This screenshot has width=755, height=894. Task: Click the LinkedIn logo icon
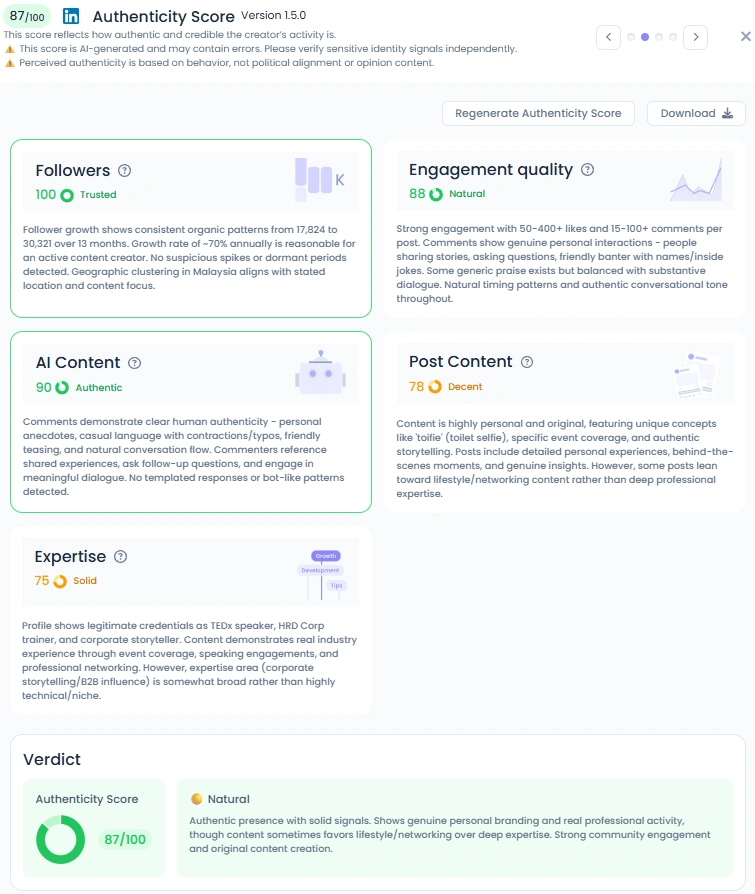coord(71,16)
